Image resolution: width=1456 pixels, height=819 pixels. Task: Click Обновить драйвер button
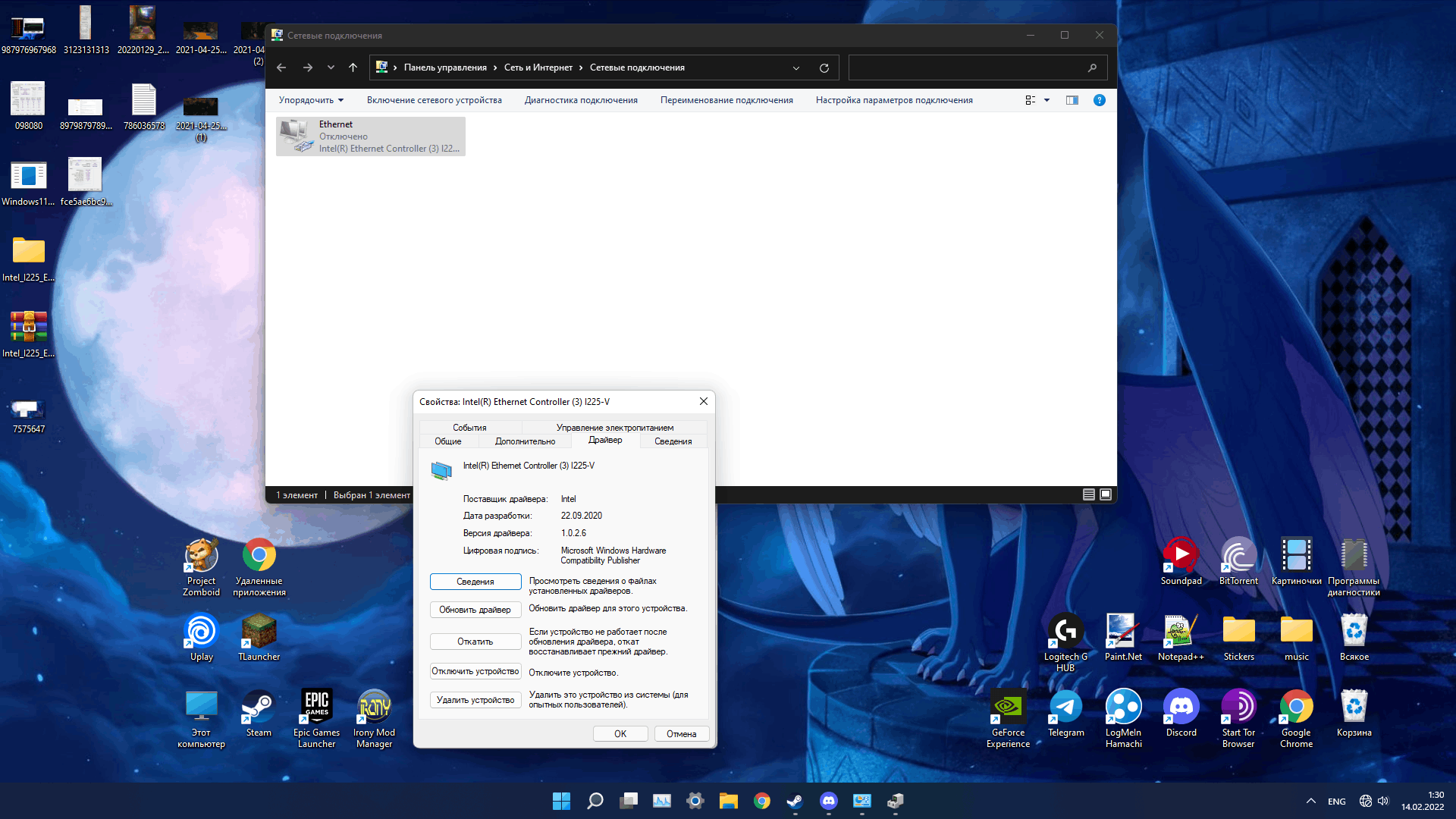tap(474, 608)
